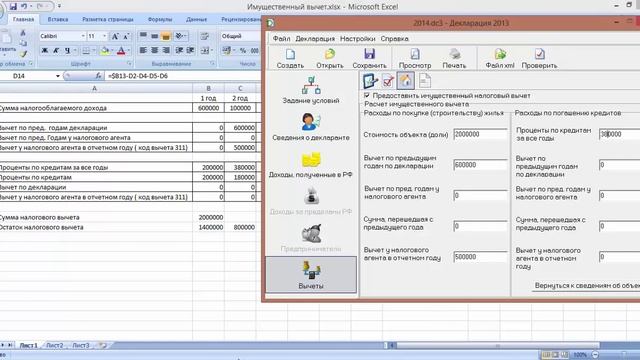640x360 pixels.
Task: Open the Задание условий section
Action: 311,90
